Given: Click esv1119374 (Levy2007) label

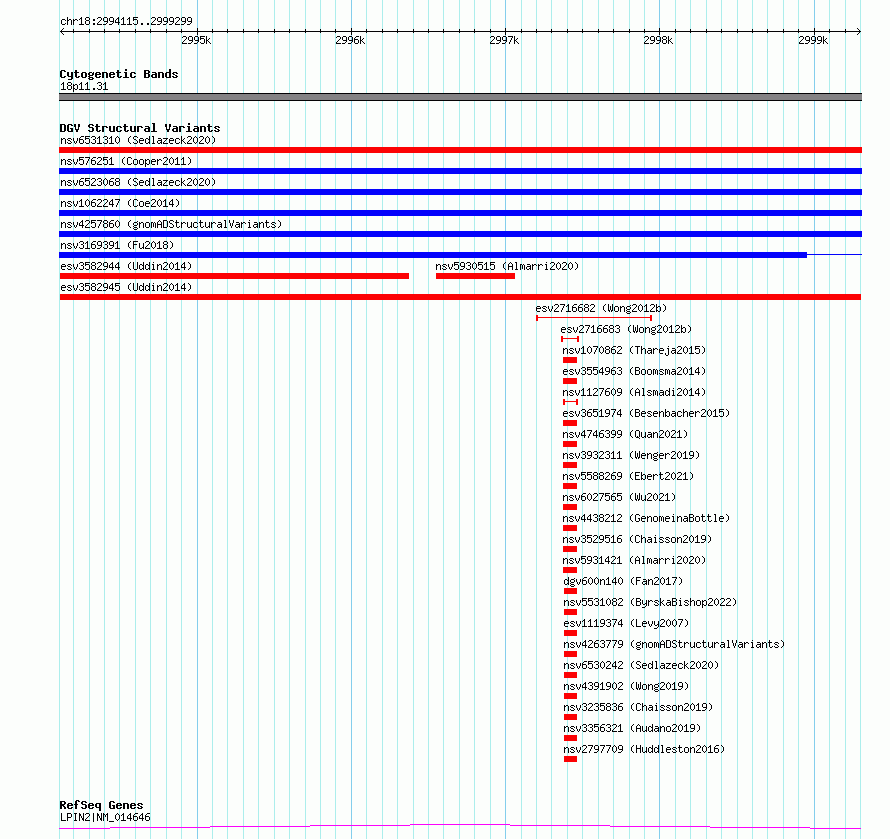Looking at the screenshot, I should [626, 623].
